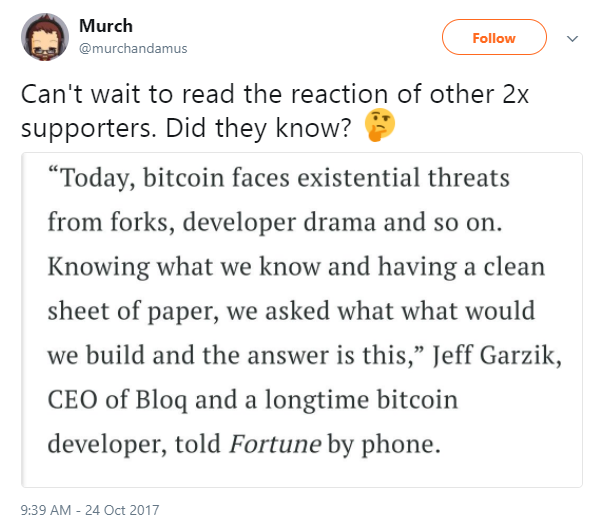Viewport: 607px width, 525px height.
Task: Open the tweet options chevron menu
Action: pos(573,39)
